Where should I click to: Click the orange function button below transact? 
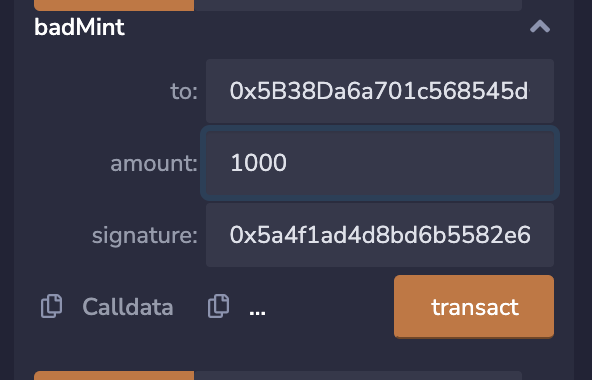114,375
